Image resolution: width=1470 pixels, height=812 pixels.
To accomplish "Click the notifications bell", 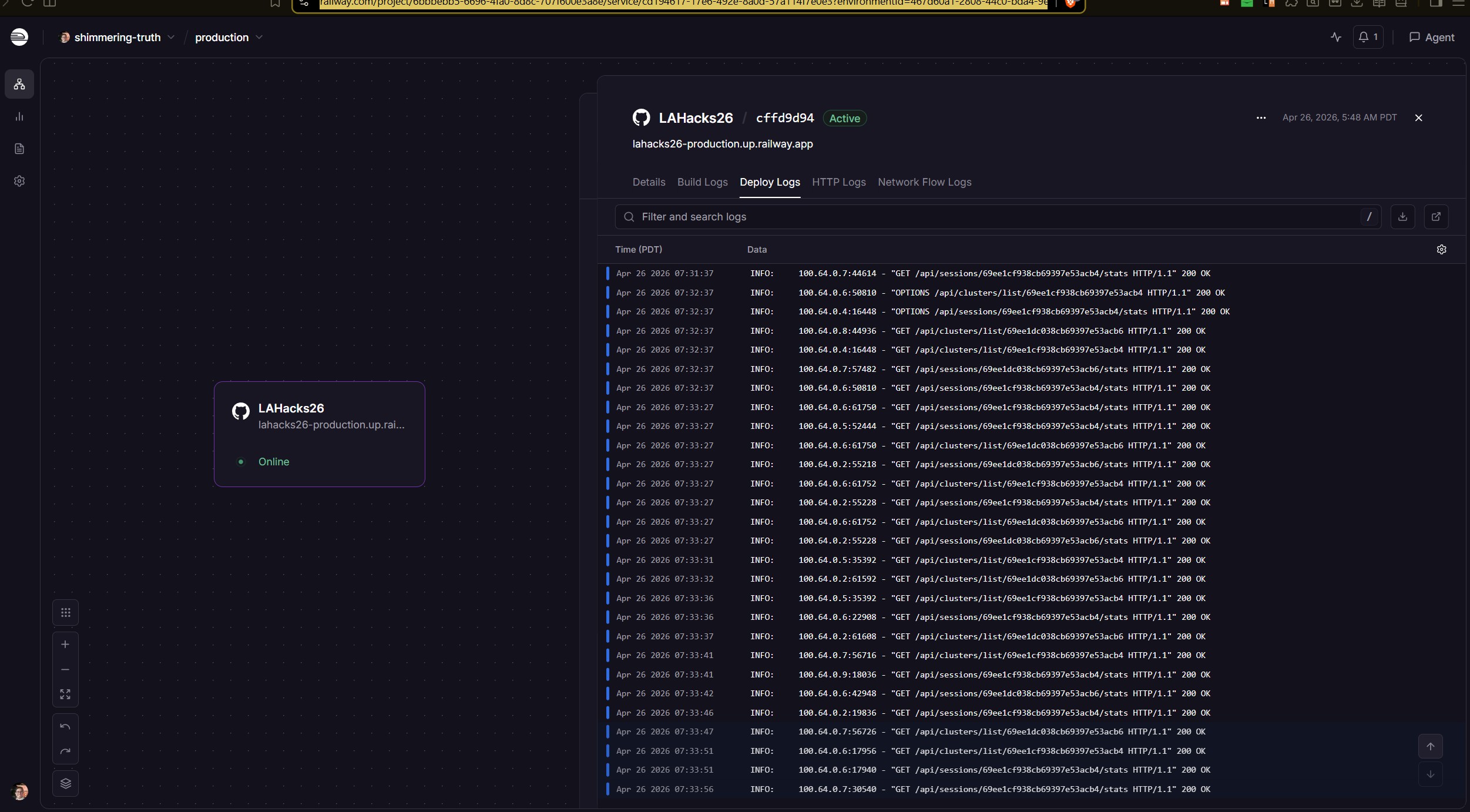I will click(x=1367, y=37).
